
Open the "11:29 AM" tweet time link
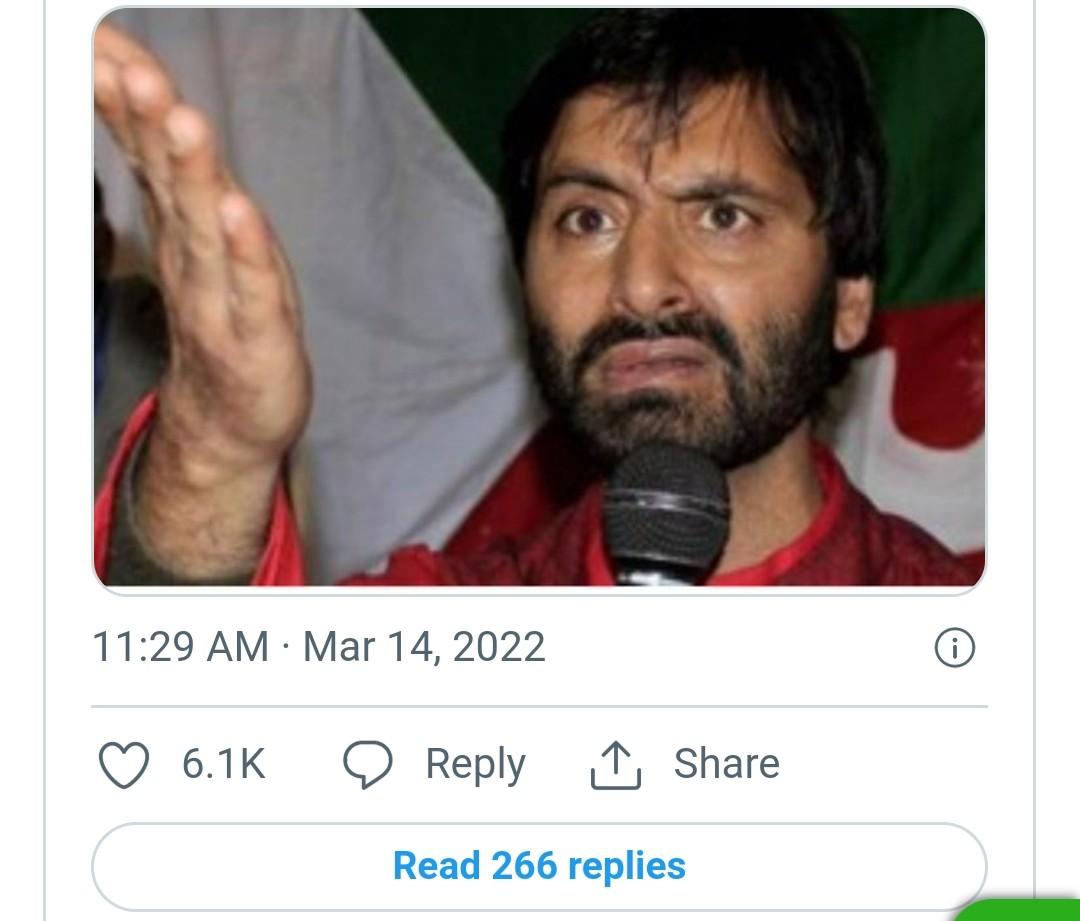[180, 647]
